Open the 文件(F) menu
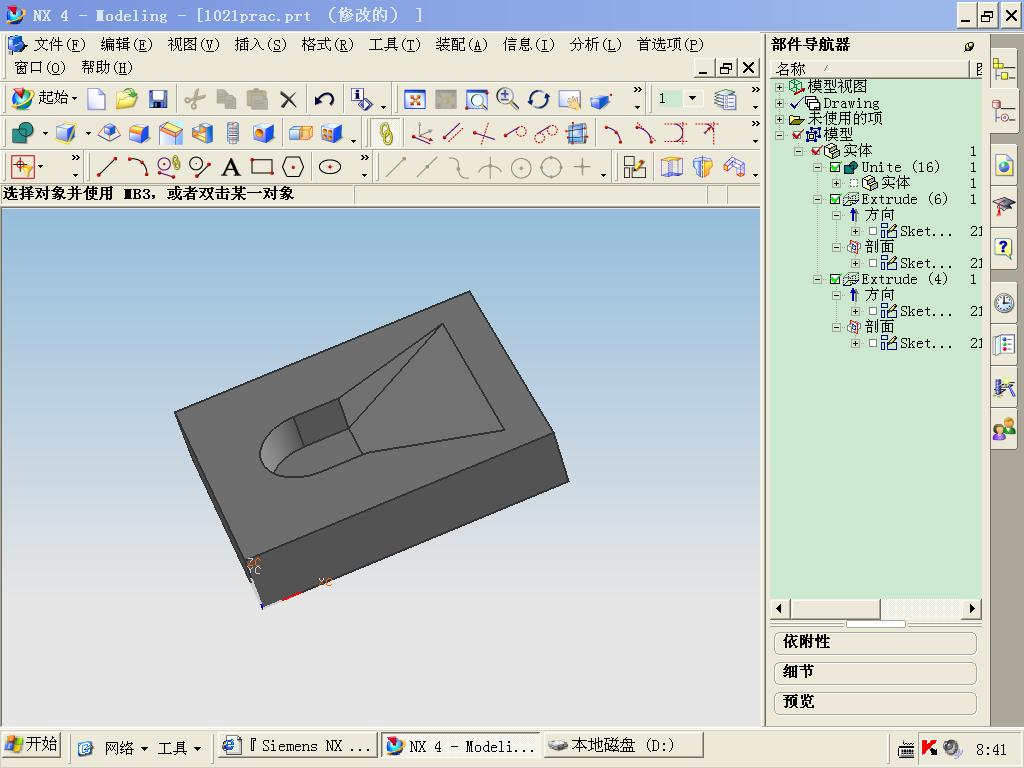The width and height of the screenshot is (1024, 768). pyautogui.click(x=59, y=44)
